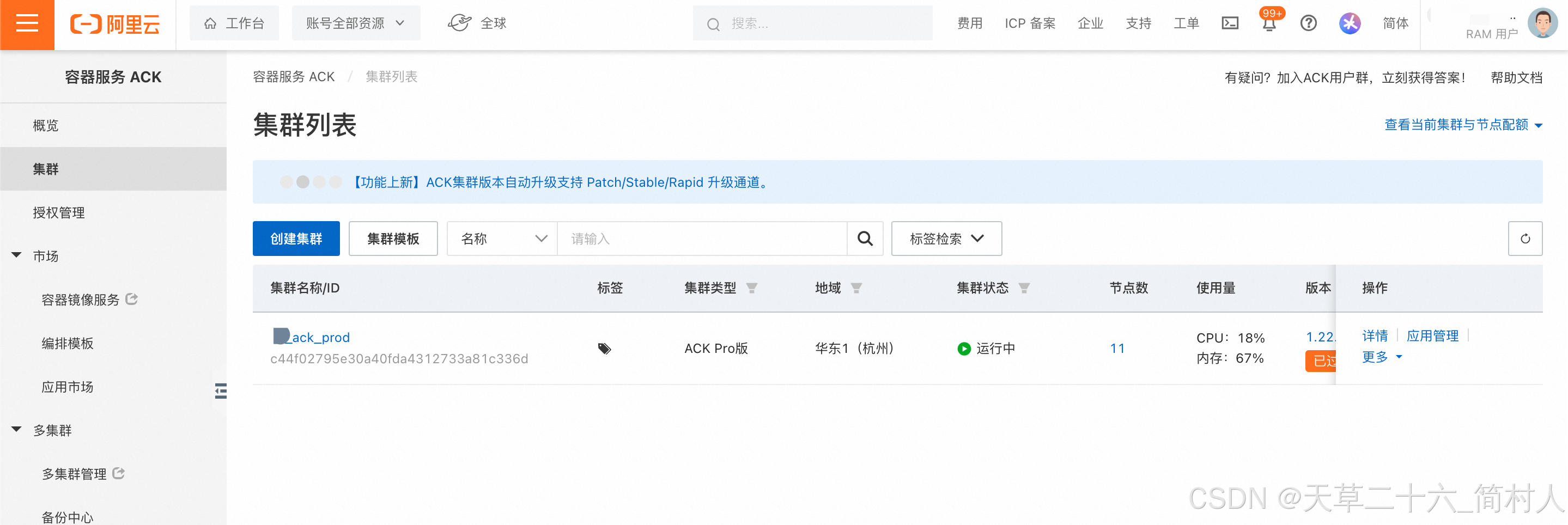Image resolution: width=1568 pixels, height=525 pixels.
Task: Open the 账号全部资源 dropdown
Action: 355,23
